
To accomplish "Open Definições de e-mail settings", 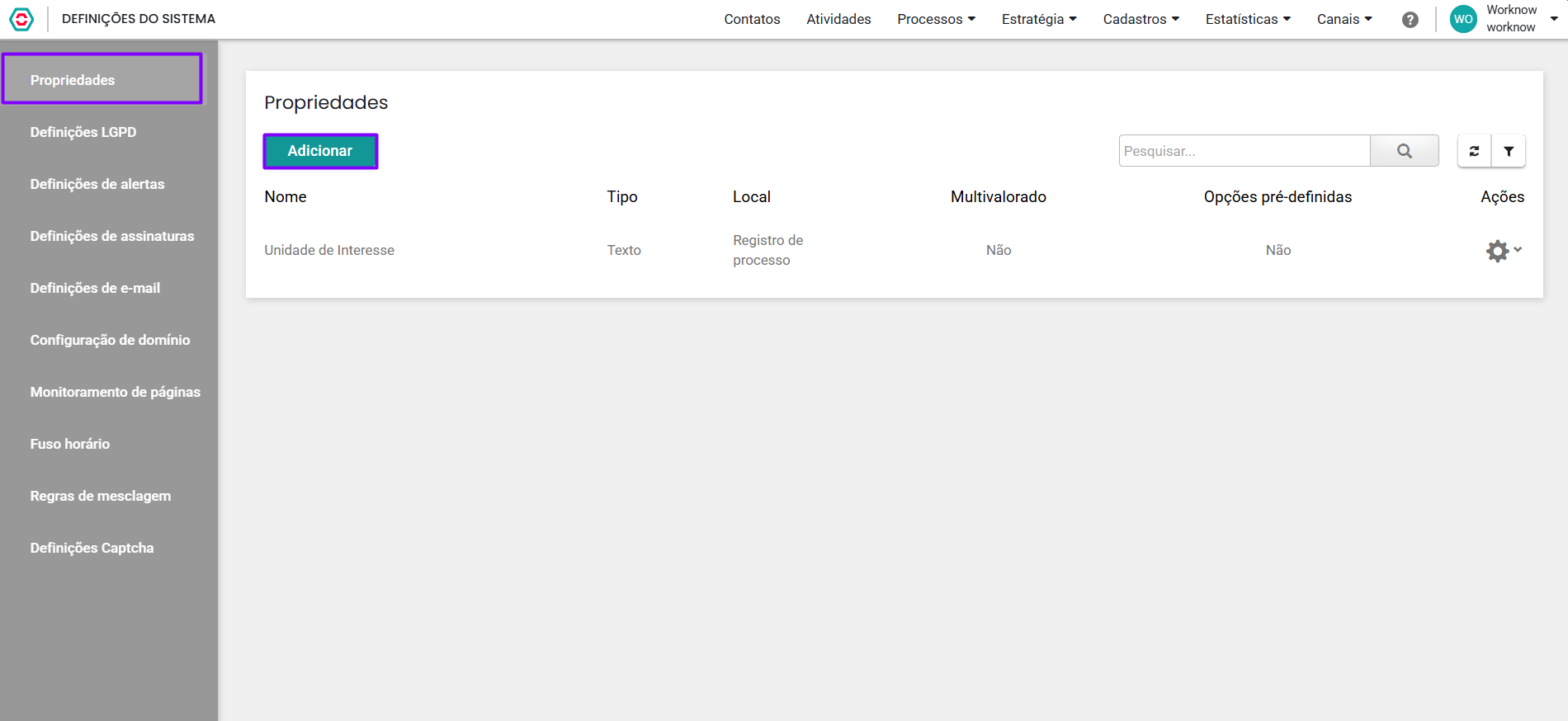I will pos(95,288).
